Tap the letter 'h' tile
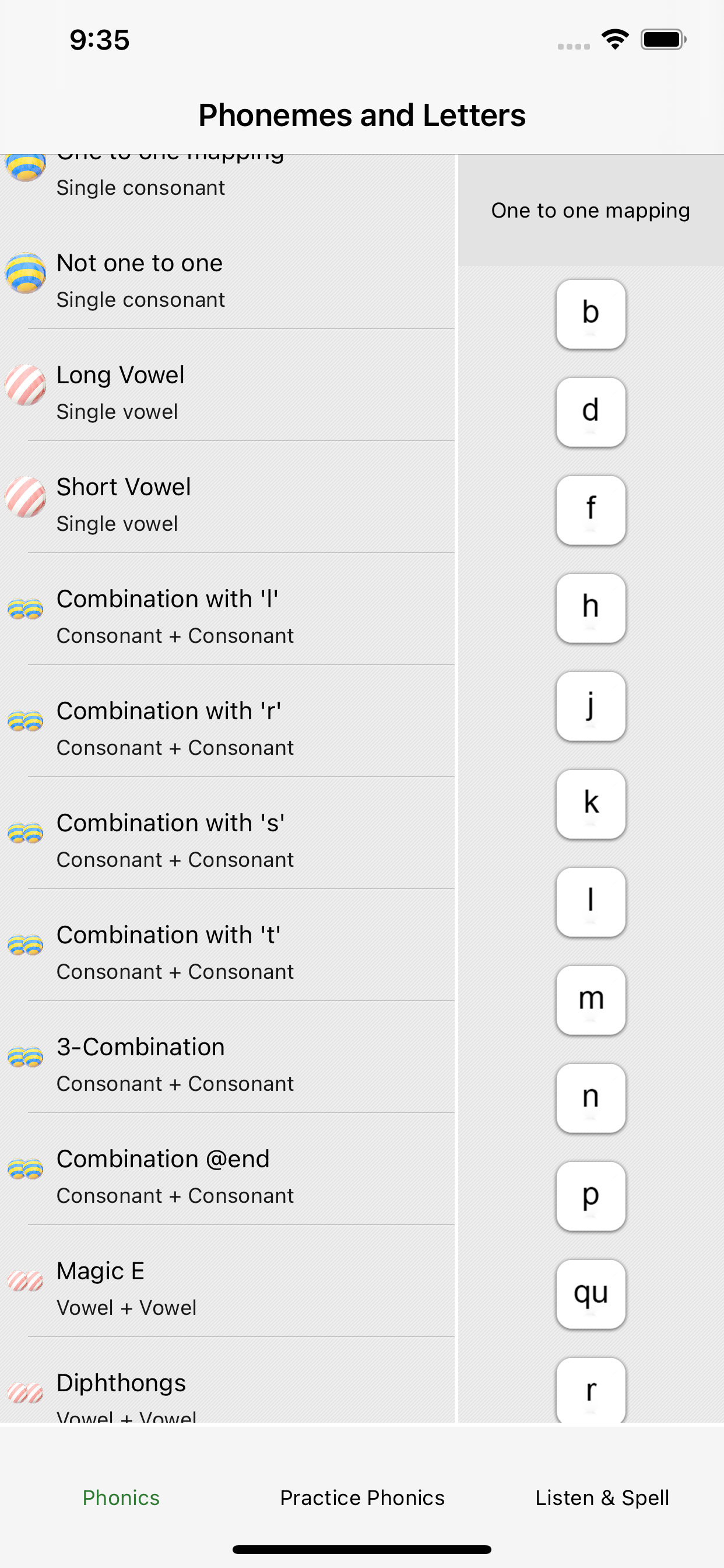Image resolution: width=724 pixels, height=1568 pixels. (x=591, y=608)
